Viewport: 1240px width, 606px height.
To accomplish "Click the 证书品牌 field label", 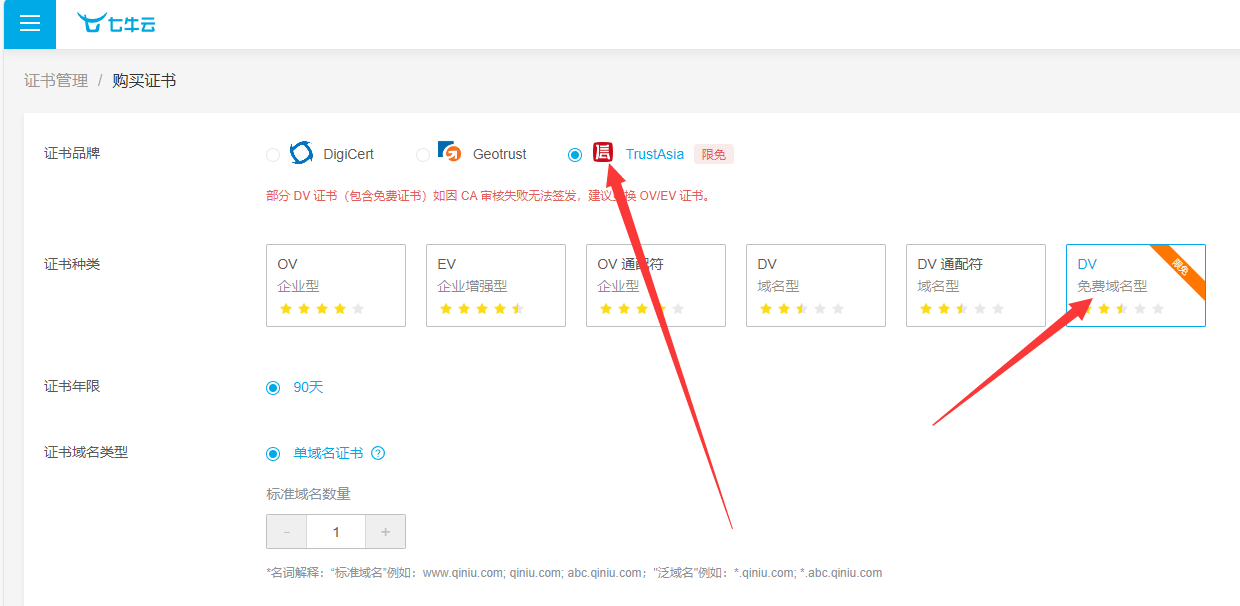I will pyautogui.click(x=72, y=153).
